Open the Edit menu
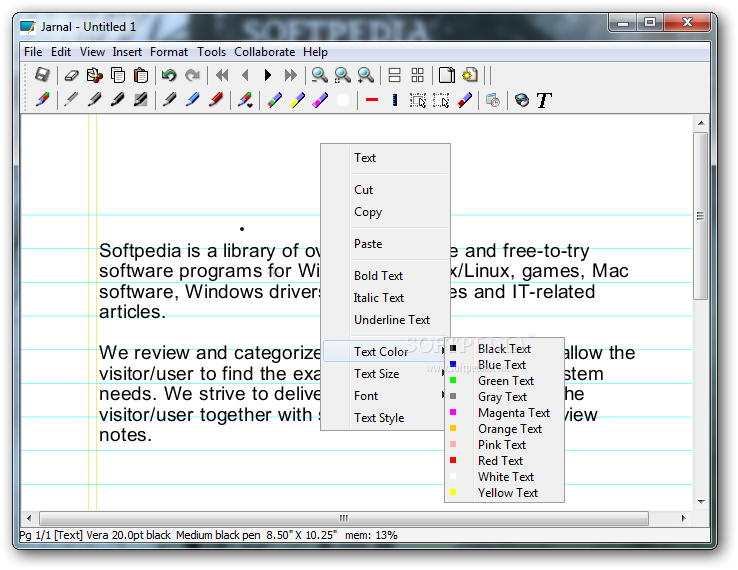 click(x=61, y=52)
